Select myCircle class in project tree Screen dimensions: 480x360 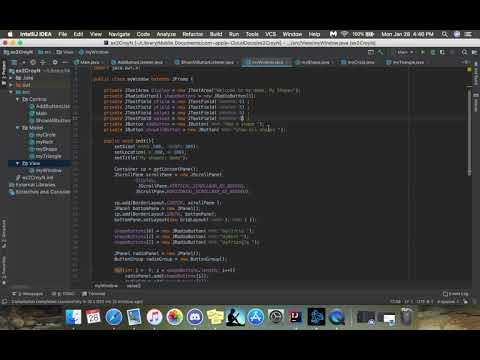pos(42,135)
